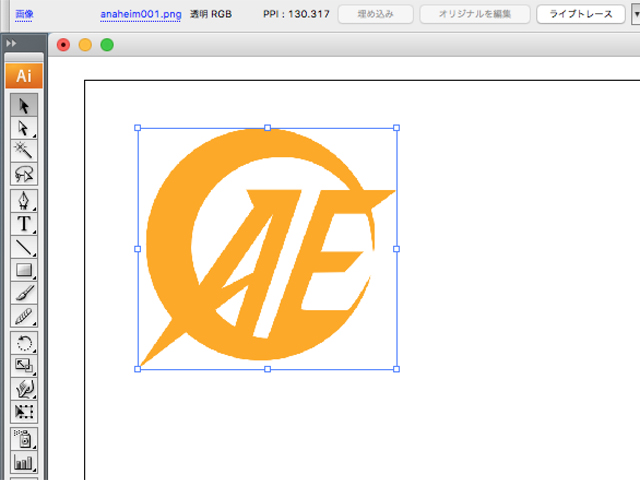Pick the Lasso tool
The image size is (640, 480).
click(x=24, y=174)
